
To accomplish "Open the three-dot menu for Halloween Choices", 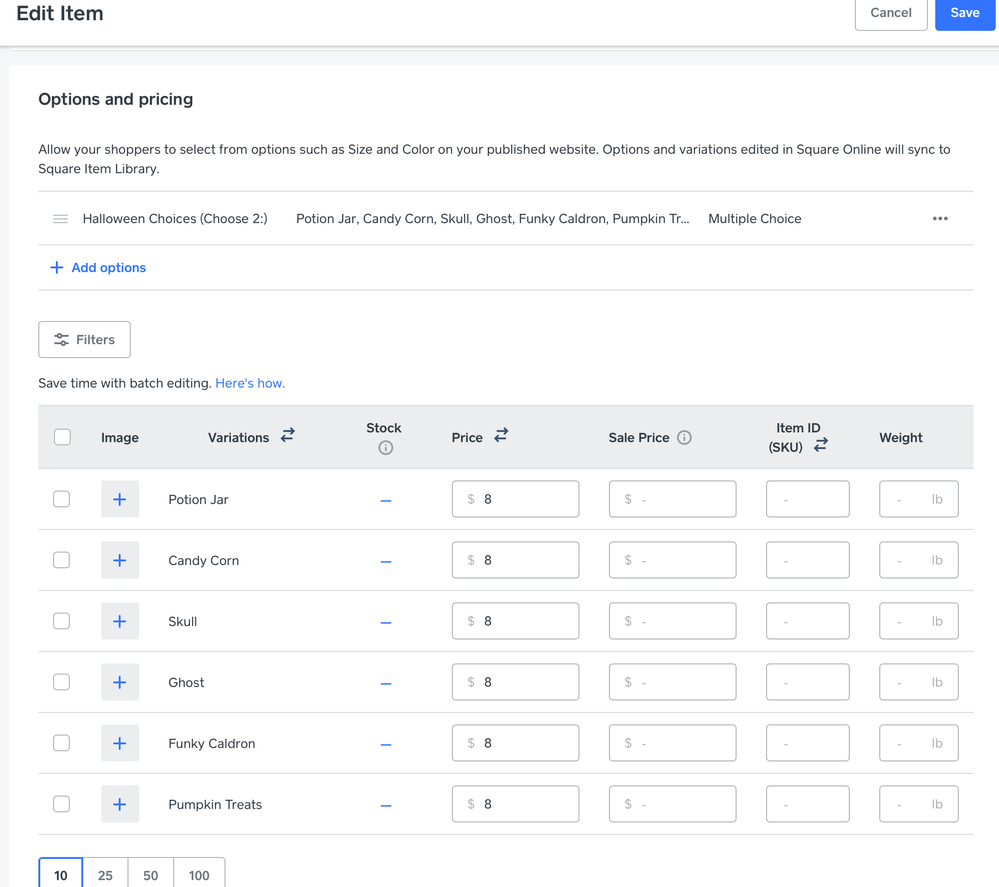I will pyautogui.click(x=940, y=218).
